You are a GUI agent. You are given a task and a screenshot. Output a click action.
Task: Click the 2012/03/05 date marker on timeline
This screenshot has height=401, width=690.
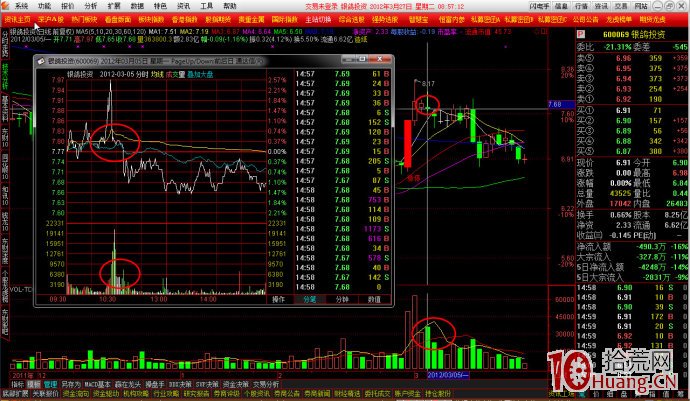point(448,375)
